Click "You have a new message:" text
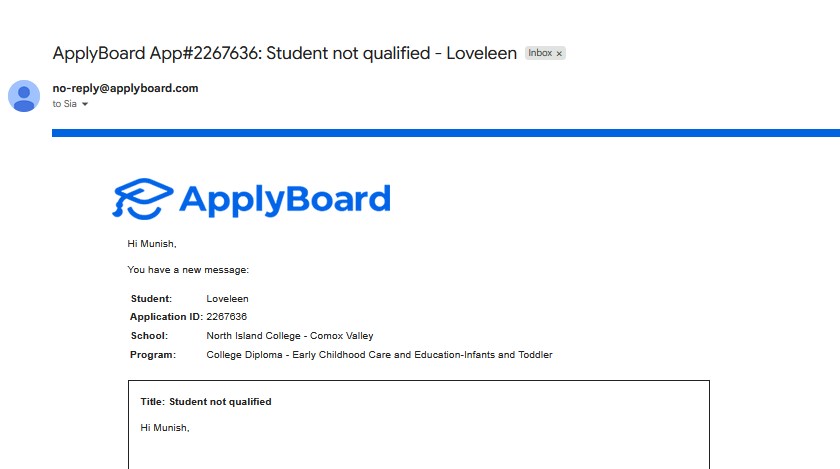Viewport: 840px width, 469px height. 188,270
